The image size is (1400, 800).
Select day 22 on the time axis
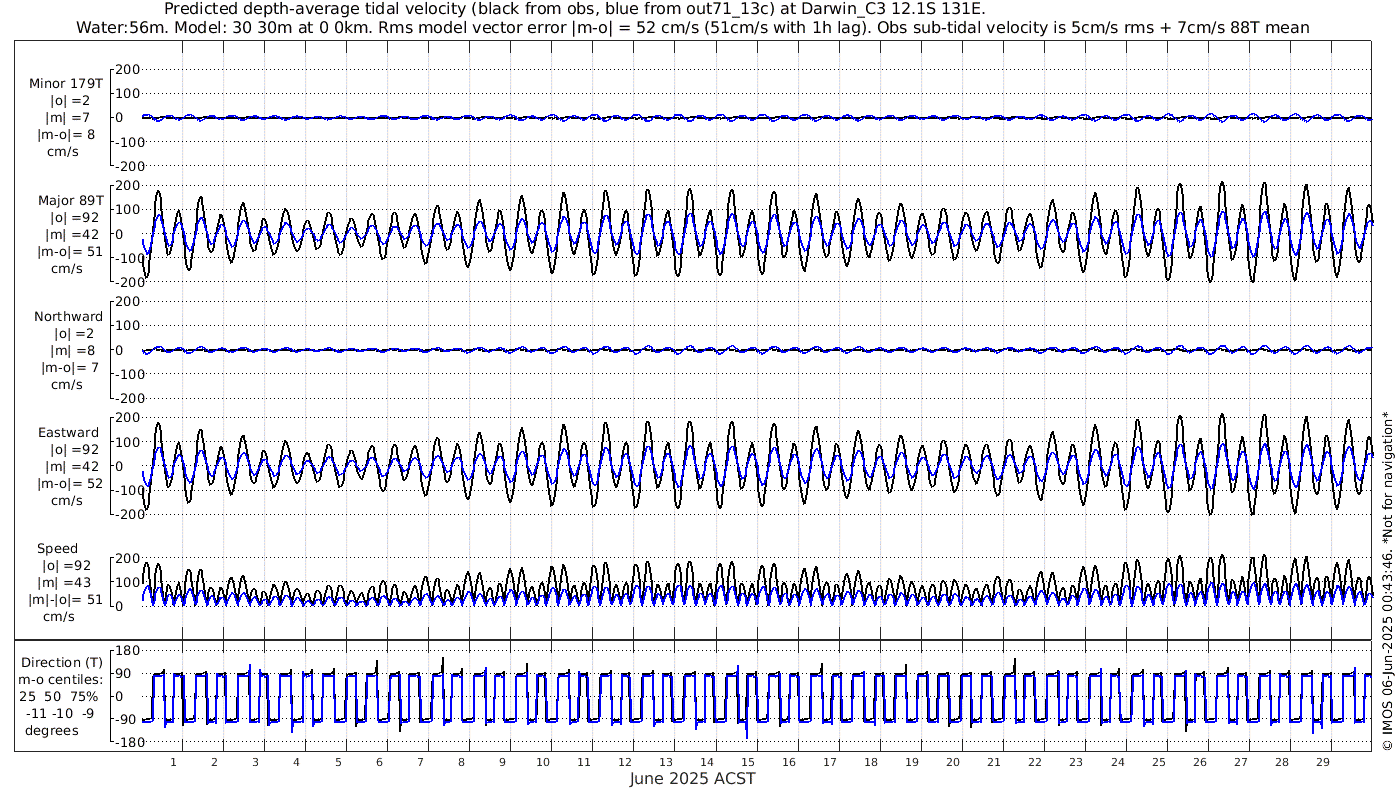pos(1035,762)
